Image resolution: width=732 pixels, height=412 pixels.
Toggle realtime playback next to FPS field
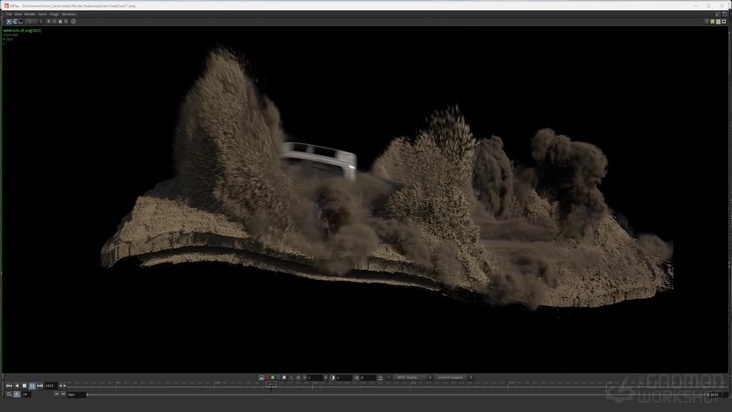point(17,394)
